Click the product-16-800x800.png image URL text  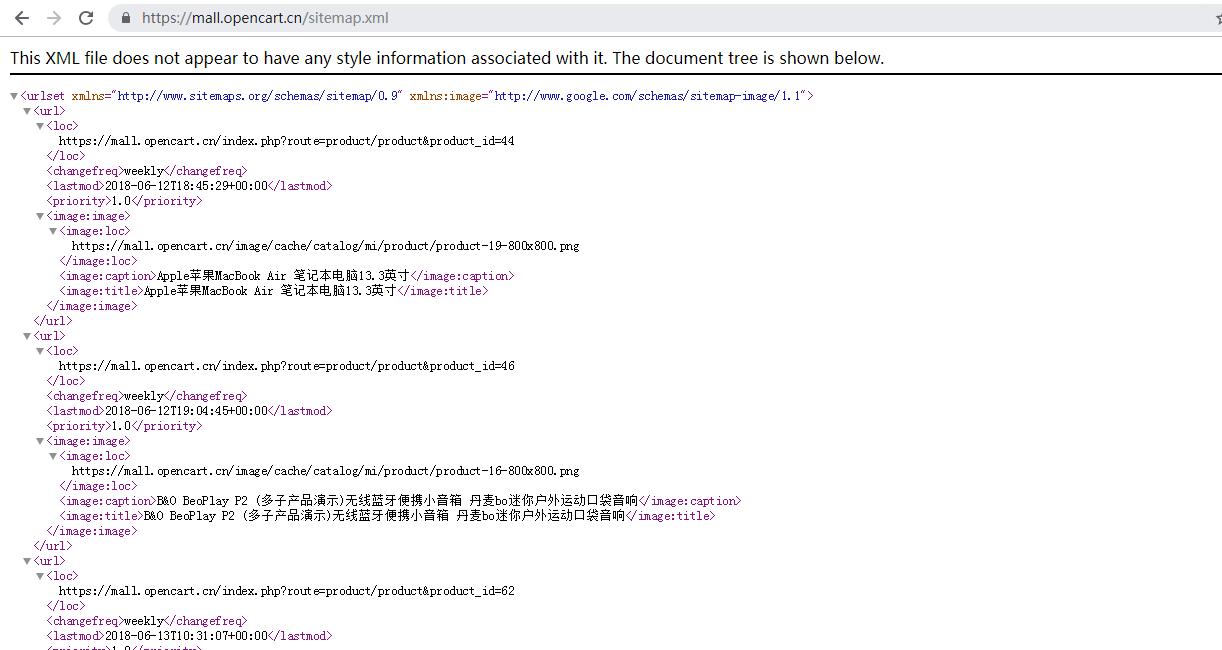[325, 471]
